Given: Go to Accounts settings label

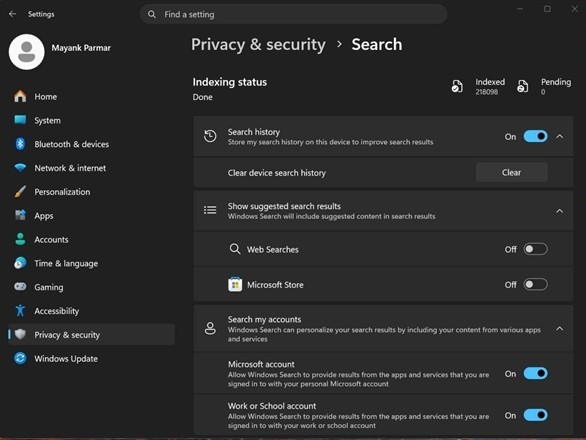Looking at the screenshot, I should click(51, 240).
